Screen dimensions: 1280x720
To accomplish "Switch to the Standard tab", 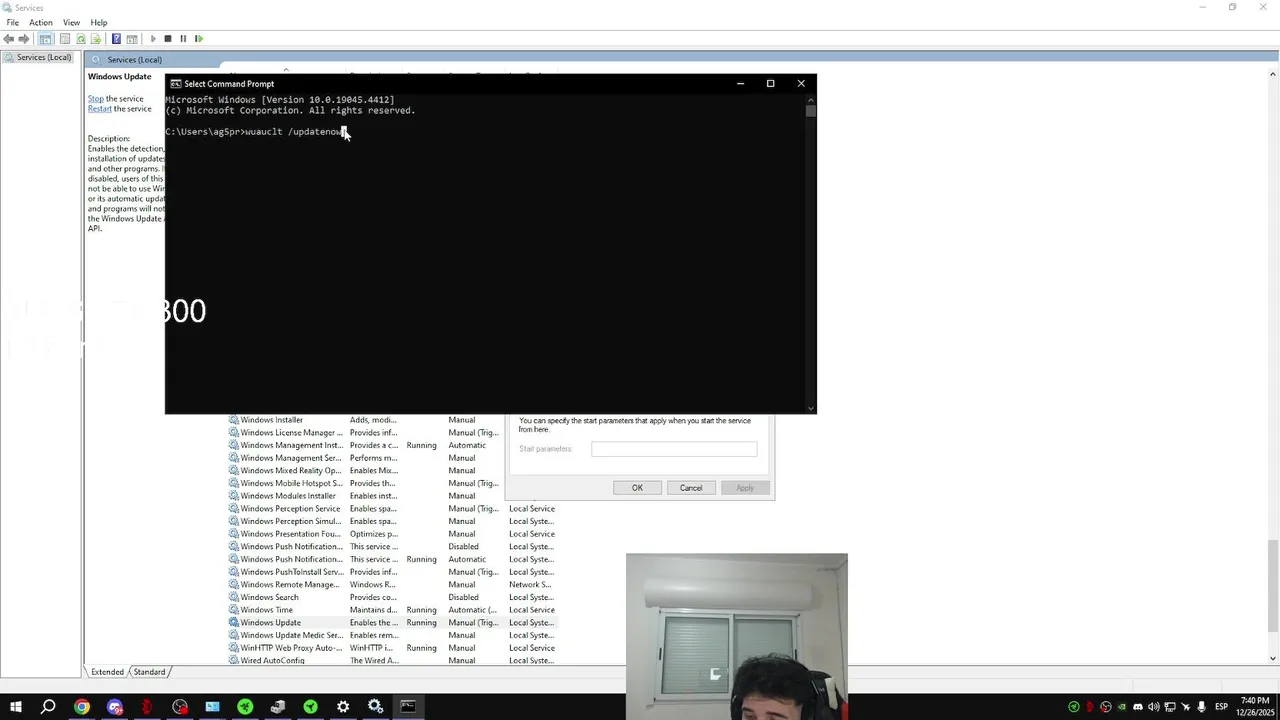I will tap(149, 672).
